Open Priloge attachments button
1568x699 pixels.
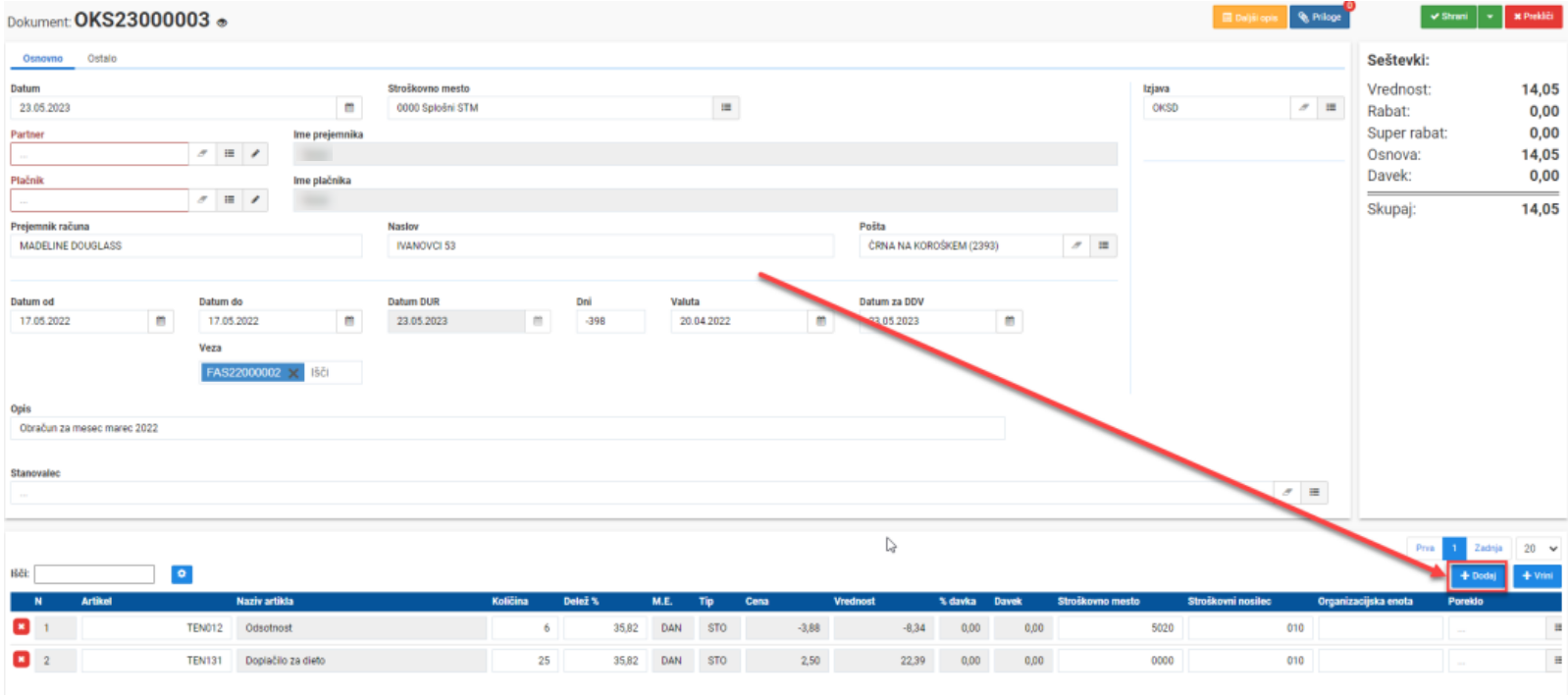click(1320, 18)
